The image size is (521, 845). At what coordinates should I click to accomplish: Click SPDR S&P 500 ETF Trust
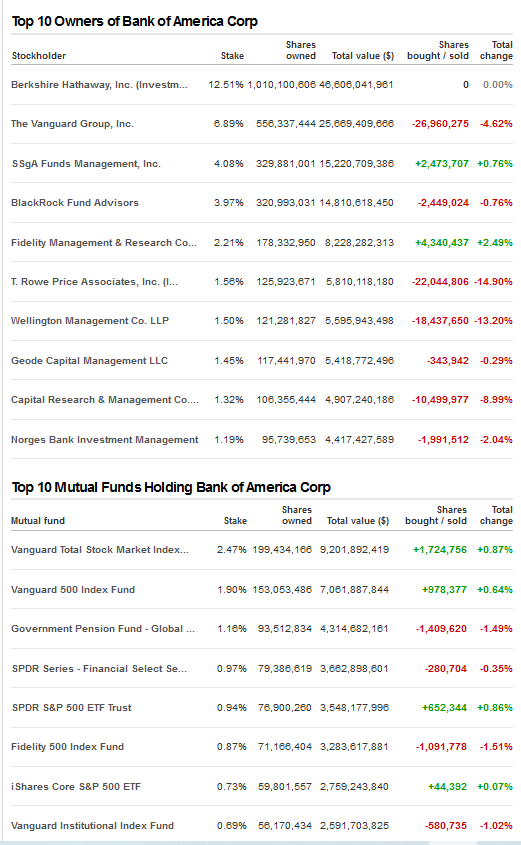tap(72, 708)
